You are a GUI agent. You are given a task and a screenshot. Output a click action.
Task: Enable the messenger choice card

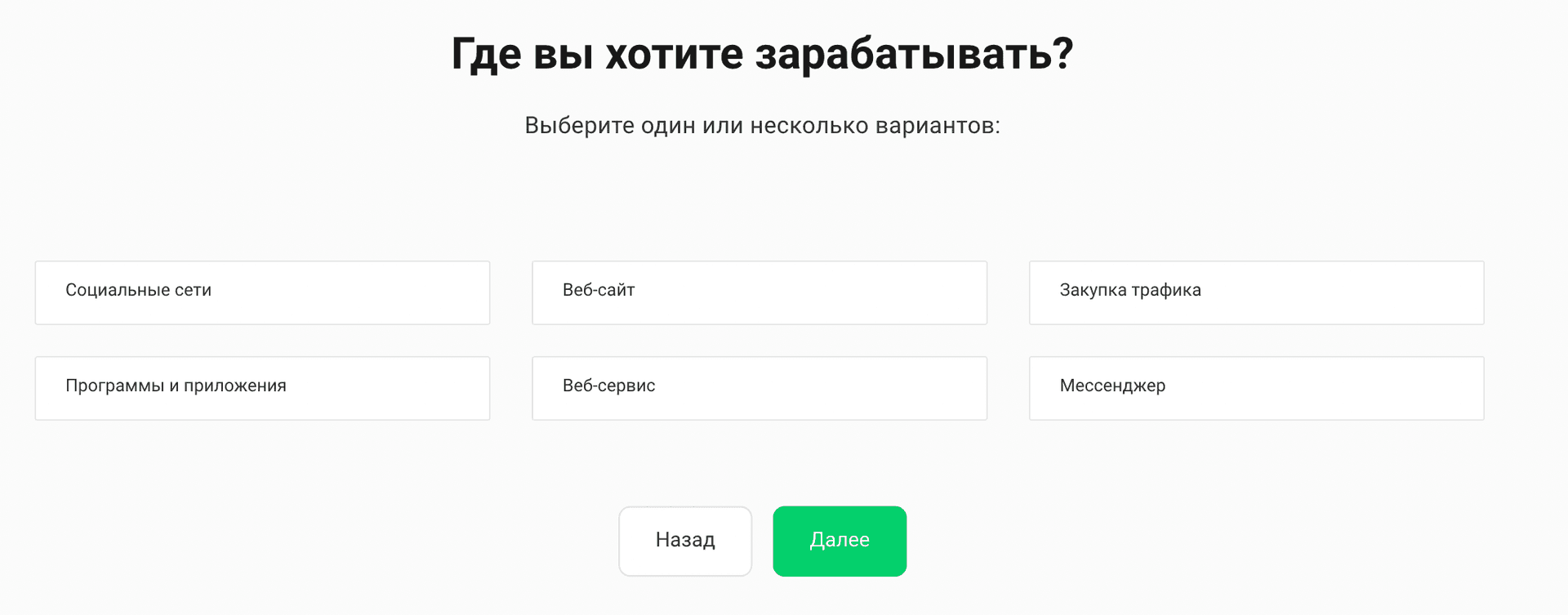1256,388
